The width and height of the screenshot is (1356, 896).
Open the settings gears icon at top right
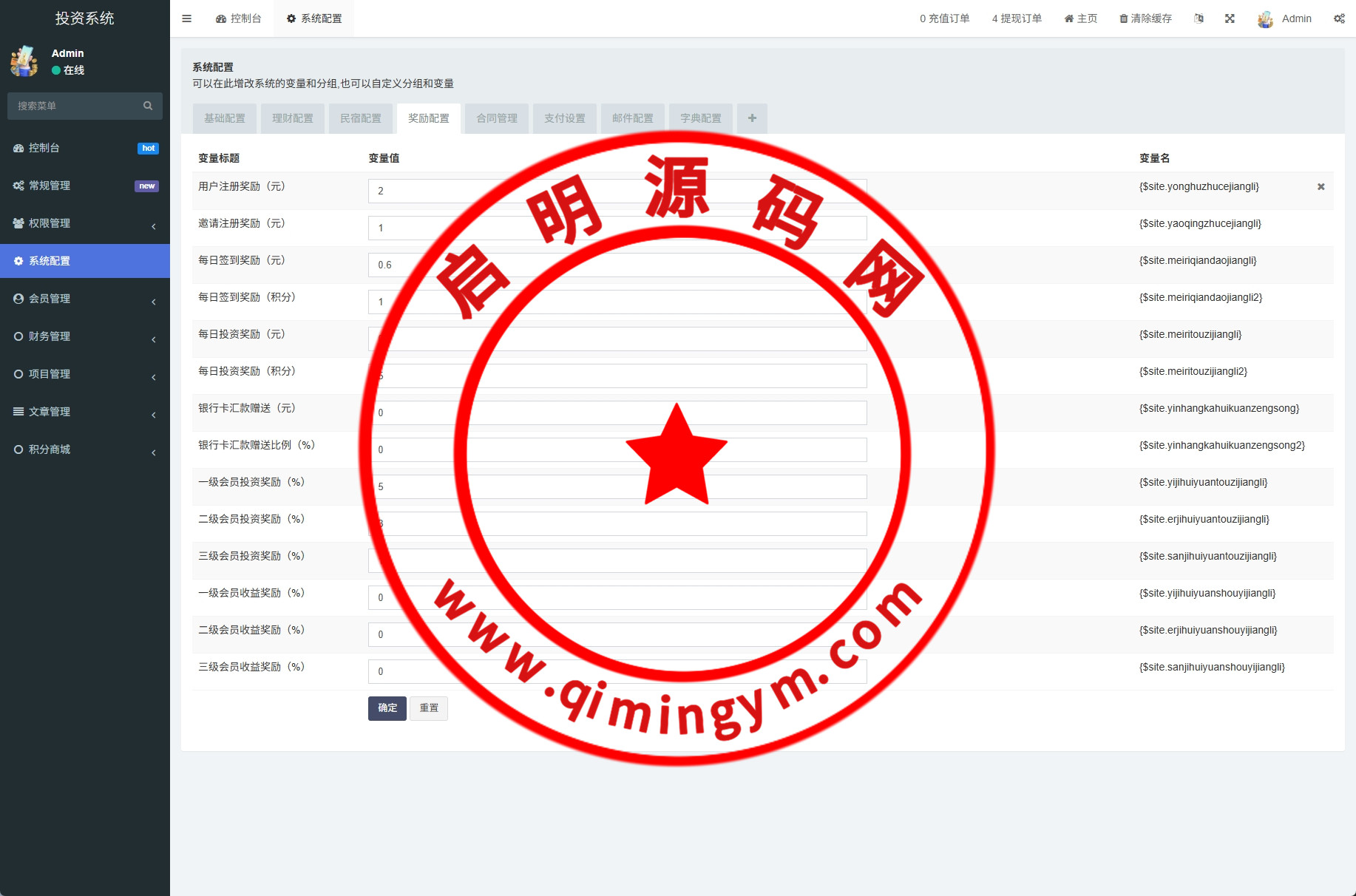coord(1339,18)
